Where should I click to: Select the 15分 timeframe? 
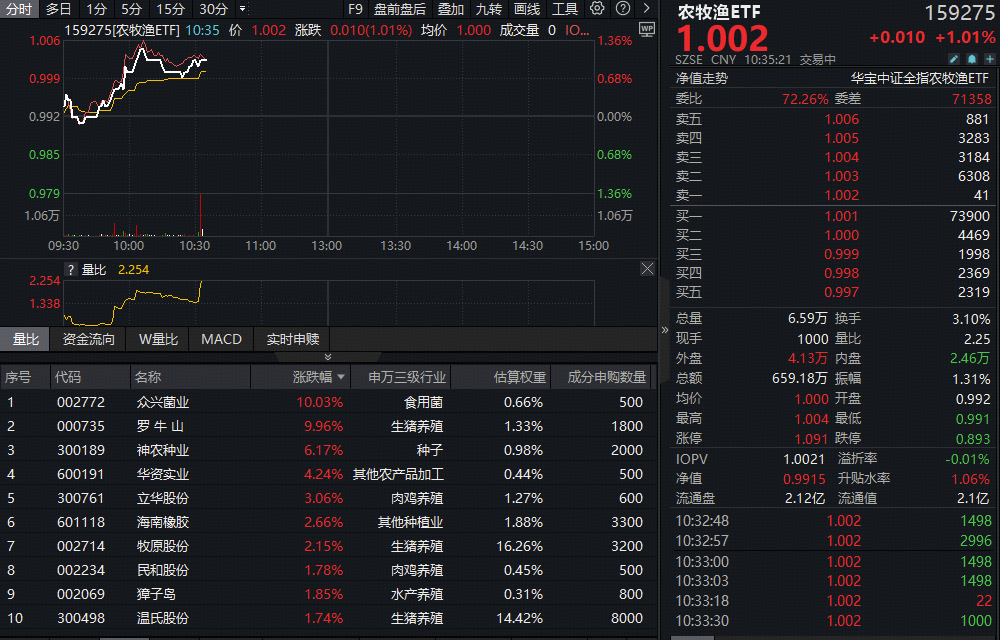[170, 9]
